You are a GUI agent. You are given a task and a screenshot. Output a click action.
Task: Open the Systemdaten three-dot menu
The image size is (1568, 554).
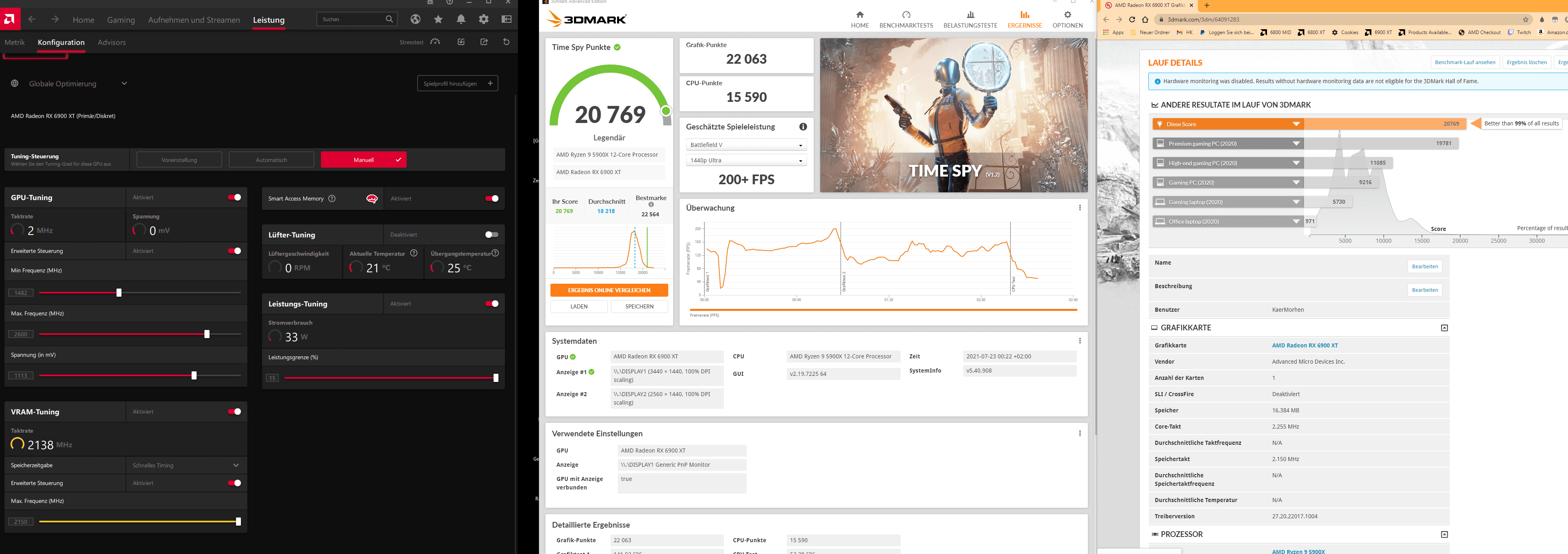coord(1080,341)
